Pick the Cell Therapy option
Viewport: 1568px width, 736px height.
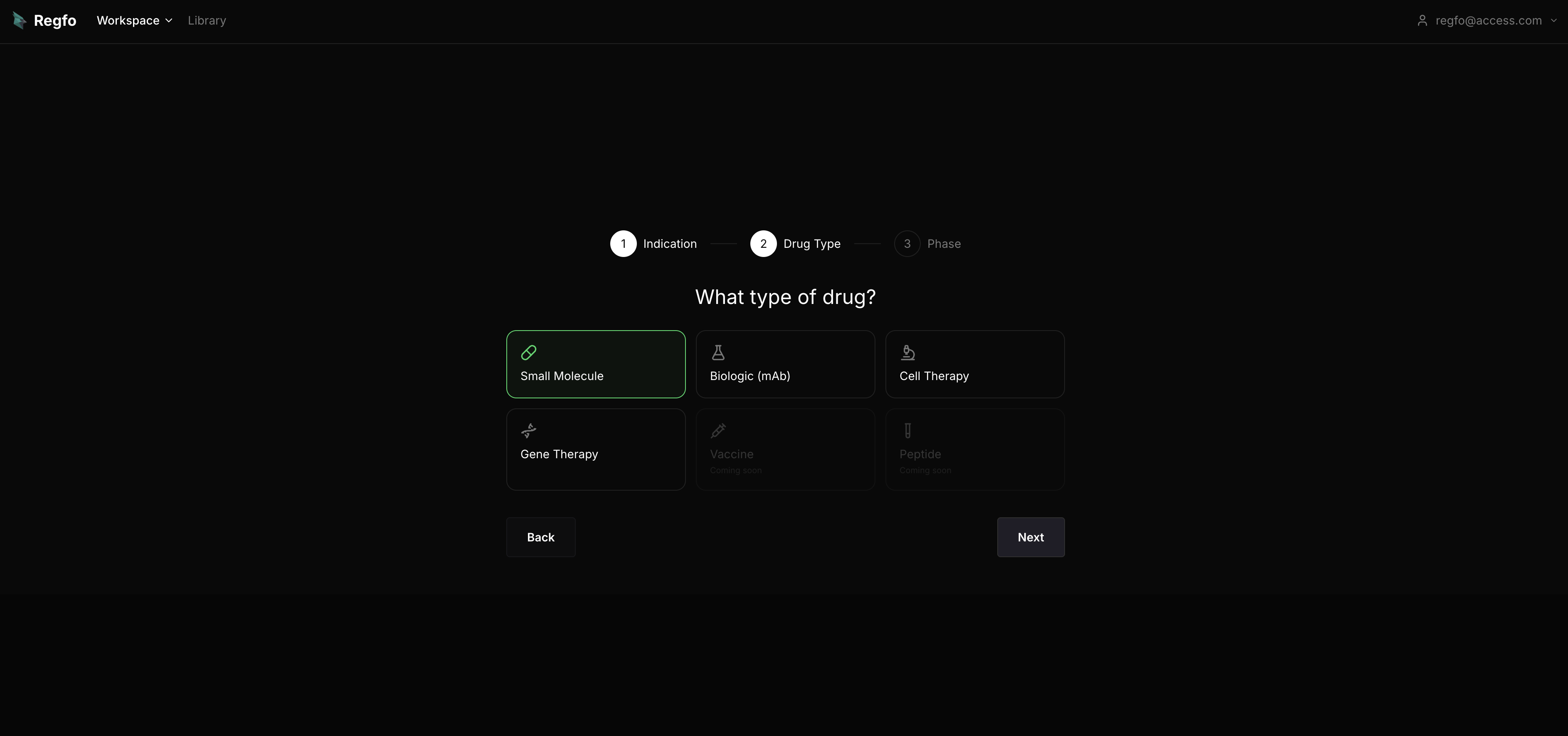pyautogui.click(x=974, y=364)
